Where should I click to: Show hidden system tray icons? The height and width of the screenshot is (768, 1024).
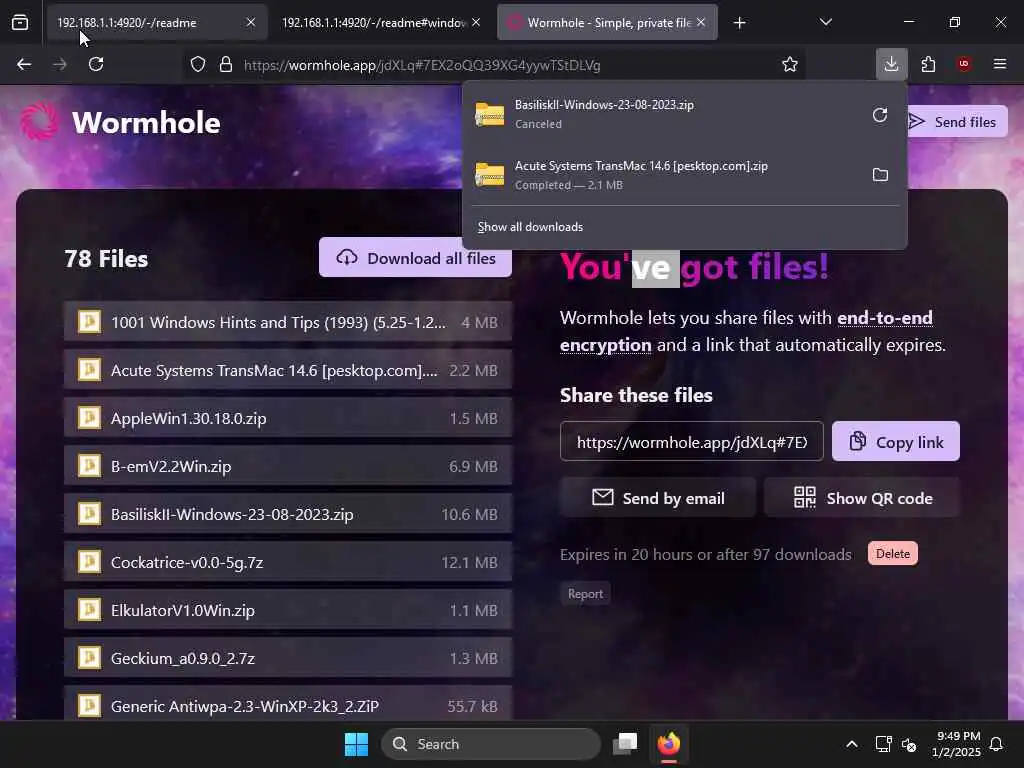click(x=852, y=744)
